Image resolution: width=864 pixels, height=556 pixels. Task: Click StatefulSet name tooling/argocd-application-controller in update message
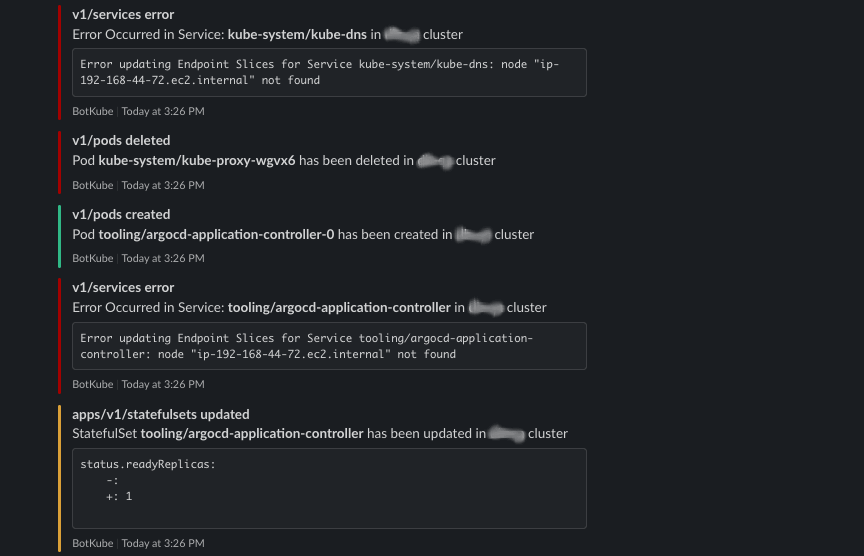click(x=252, y=433)
